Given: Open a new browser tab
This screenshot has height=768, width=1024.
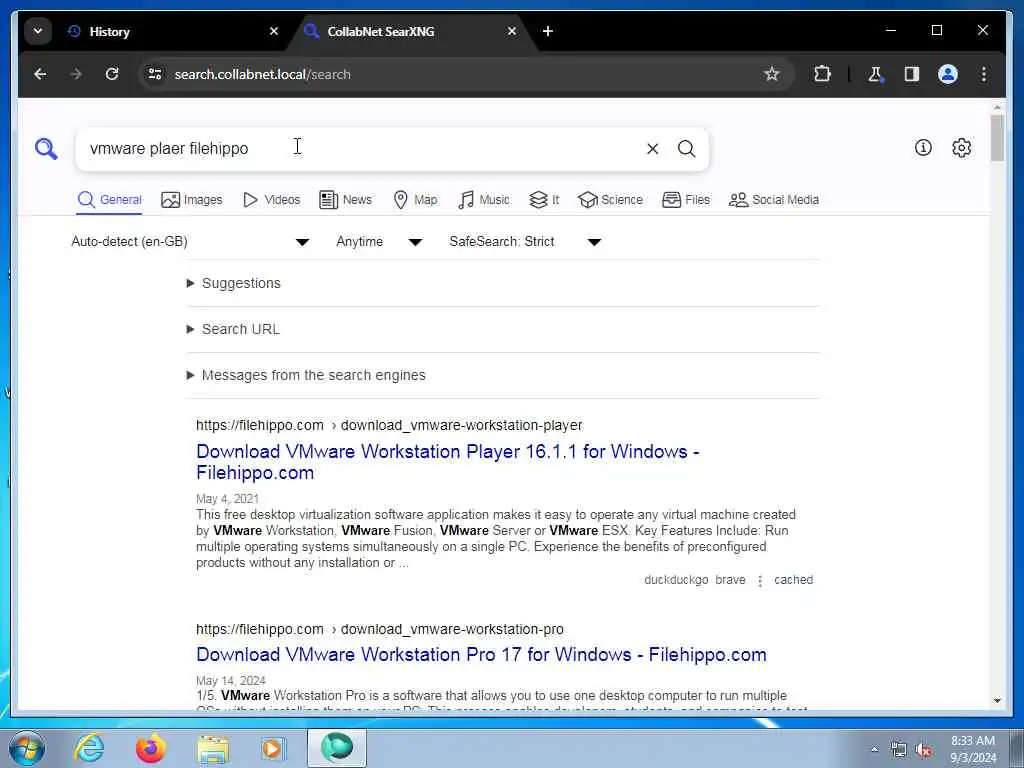Looking at the screenshot, I should (548, 31).
